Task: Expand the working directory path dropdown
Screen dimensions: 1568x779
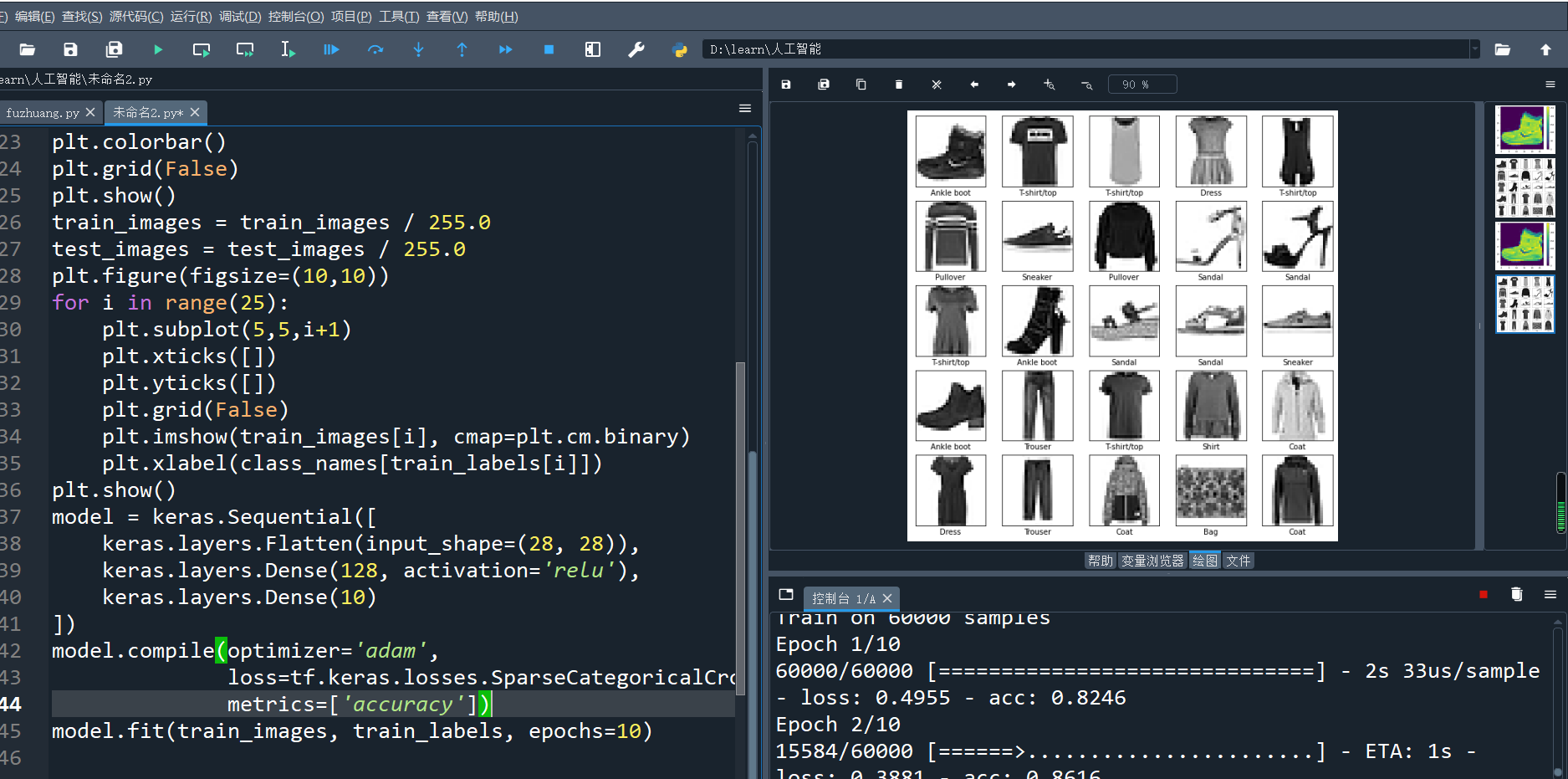Action: coord(1474,49)
